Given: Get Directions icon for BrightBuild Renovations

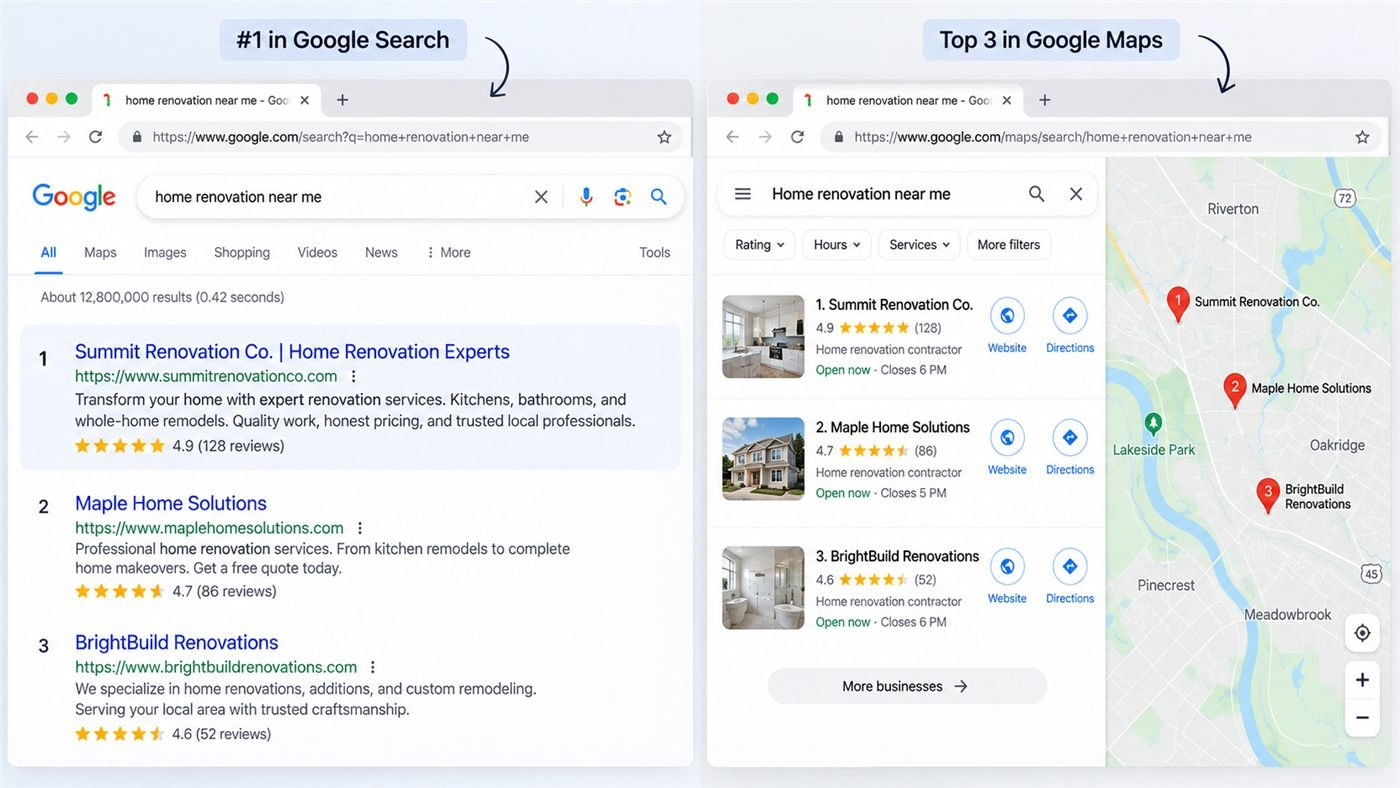Looking at the screenshot, I should coord(1070,566).
